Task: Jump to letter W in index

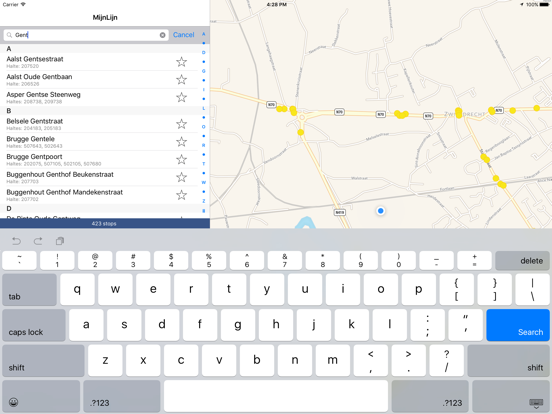Action: pyautogui.click(x=203, y=182)
